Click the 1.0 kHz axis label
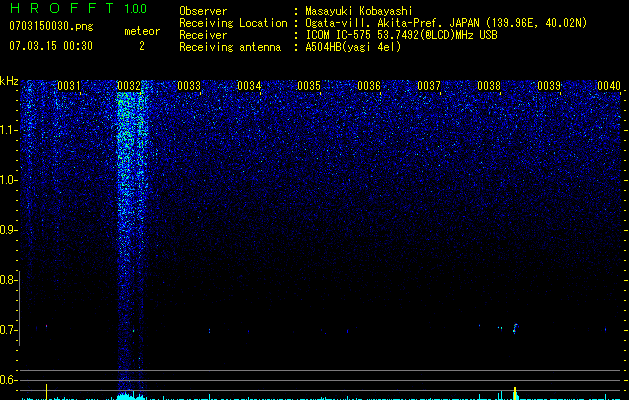This screenshot has height=400, width=629. pyautogui.click(x=8, y=180)
